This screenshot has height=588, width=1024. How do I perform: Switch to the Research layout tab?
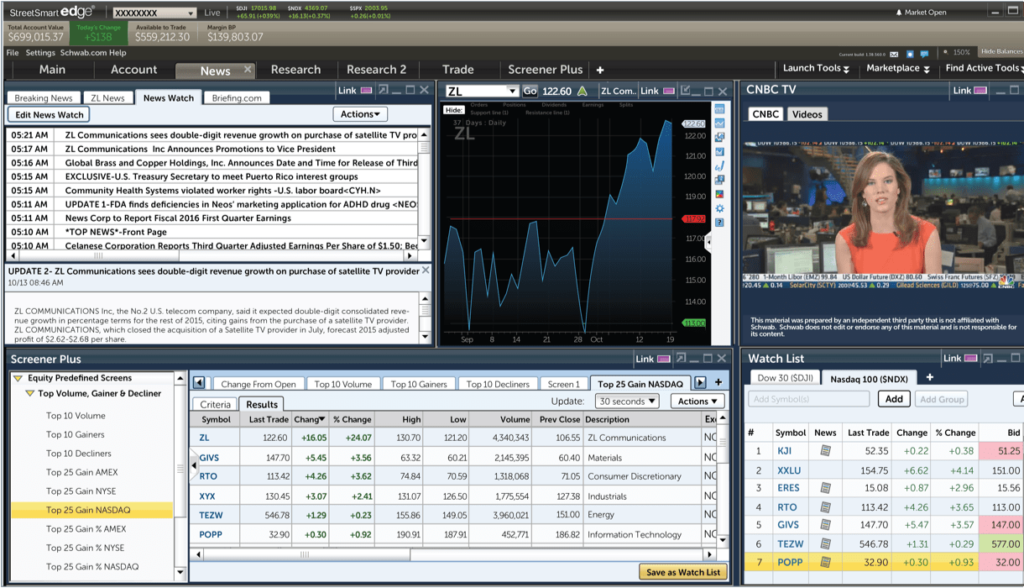296,70
